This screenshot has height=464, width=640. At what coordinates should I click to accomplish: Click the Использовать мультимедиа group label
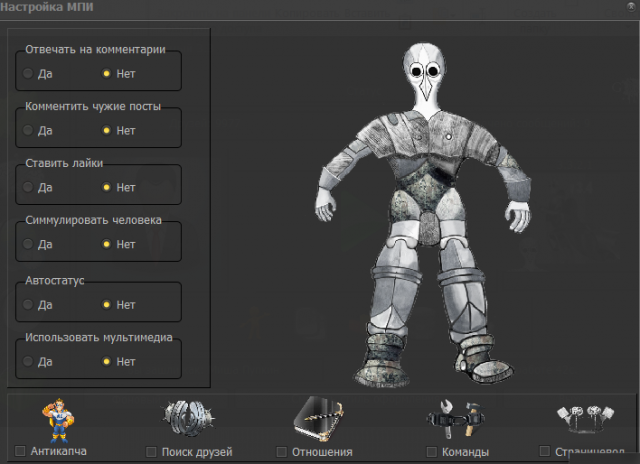[99, 337]
